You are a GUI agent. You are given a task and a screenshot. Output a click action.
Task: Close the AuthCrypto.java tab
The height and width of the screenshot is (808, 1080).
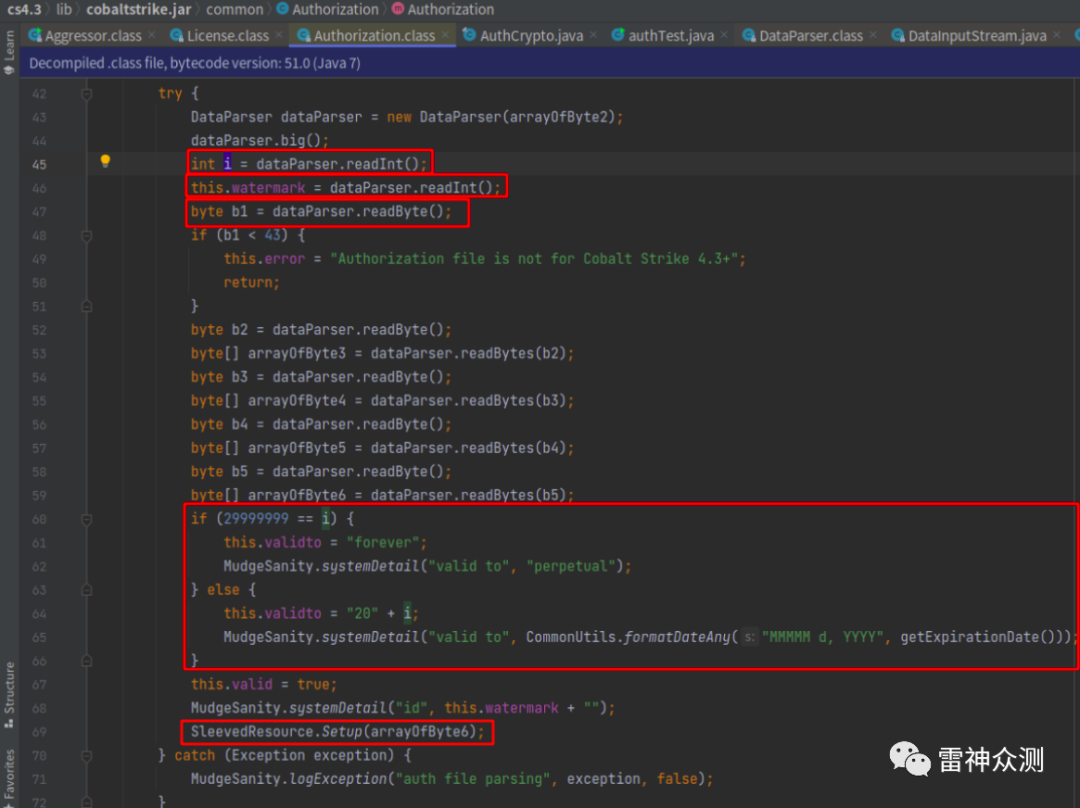point(593,34)
